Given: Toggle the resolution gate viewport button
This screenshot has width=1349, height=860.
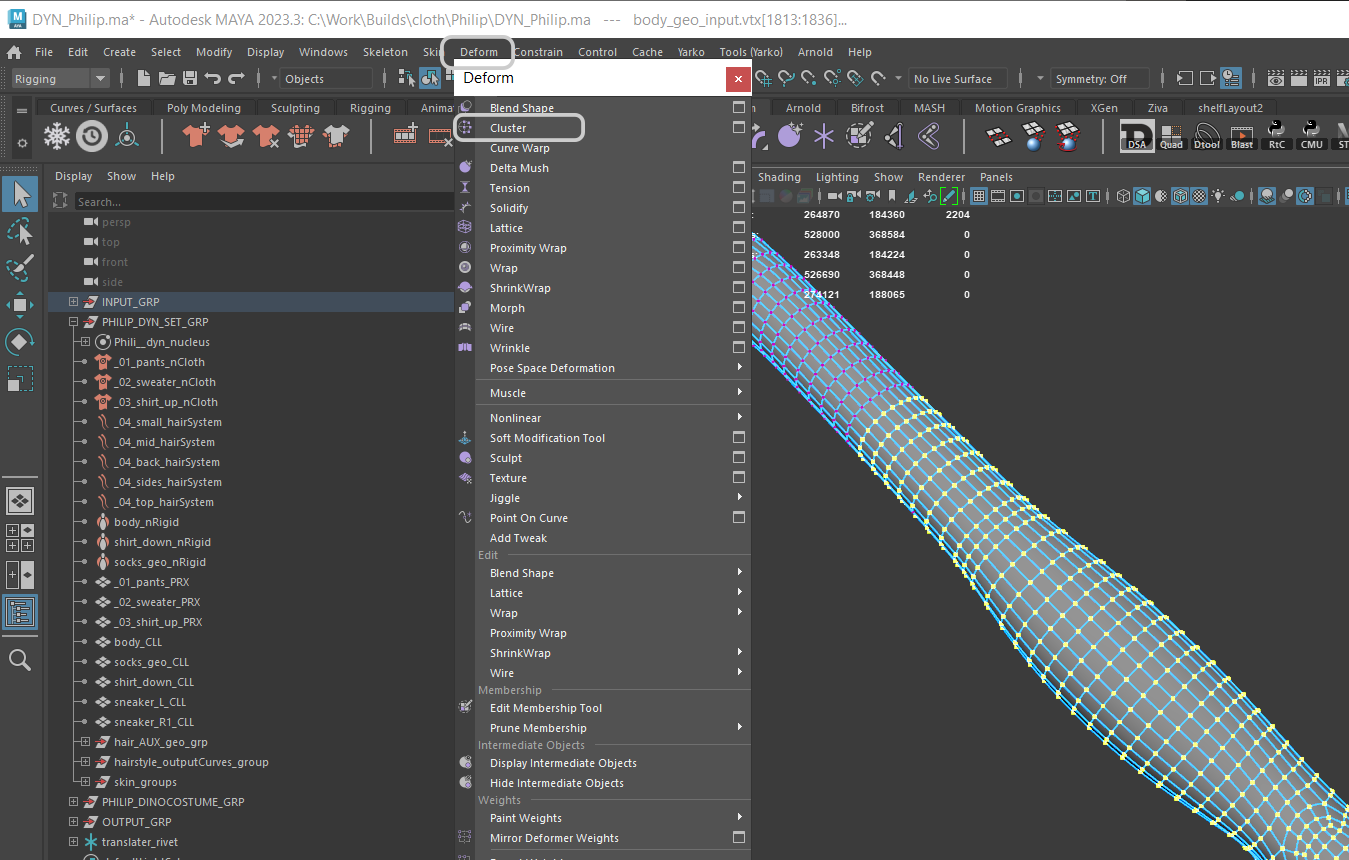Looking at the screenshot, I should pos(1017,196).
